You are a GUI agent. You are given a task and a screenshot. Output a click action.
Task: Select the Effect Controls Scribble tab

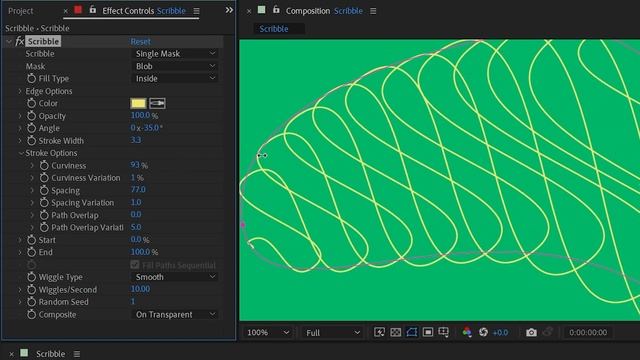pyautogui.click(x=144, y=11)
